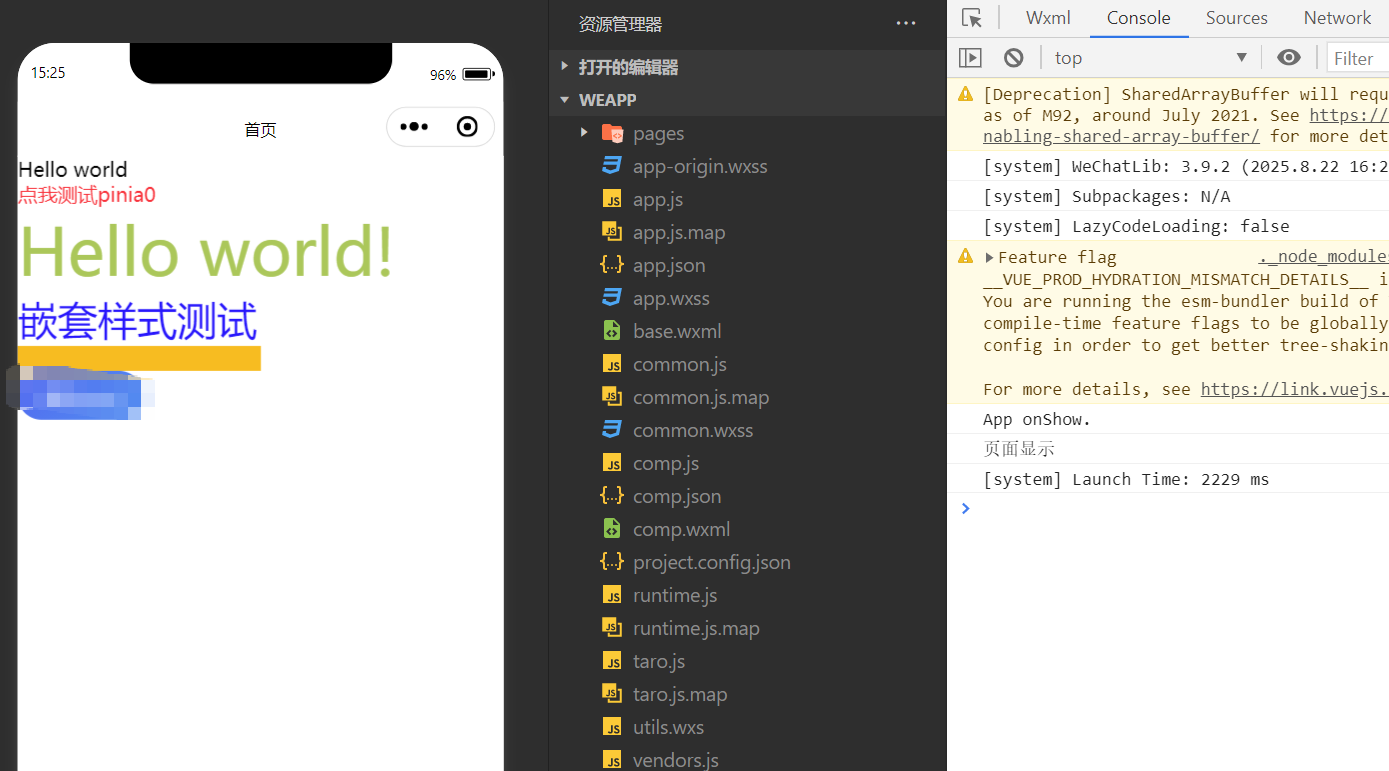
Task: Click the utils.wxs file icon
Action: 612,727
